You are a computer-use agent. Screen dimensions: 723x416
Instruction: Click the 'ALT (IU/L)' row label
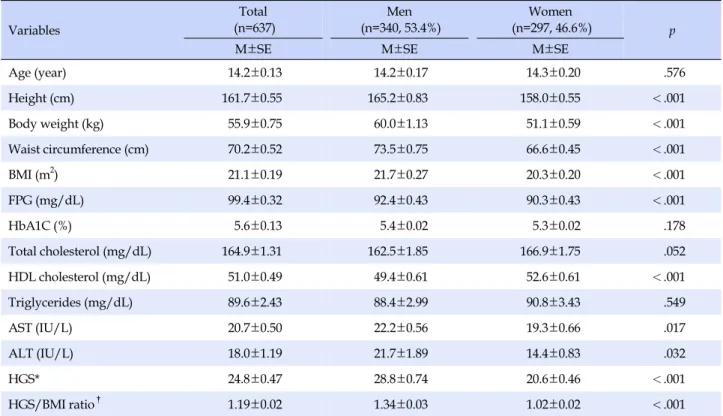pos(41,354)
